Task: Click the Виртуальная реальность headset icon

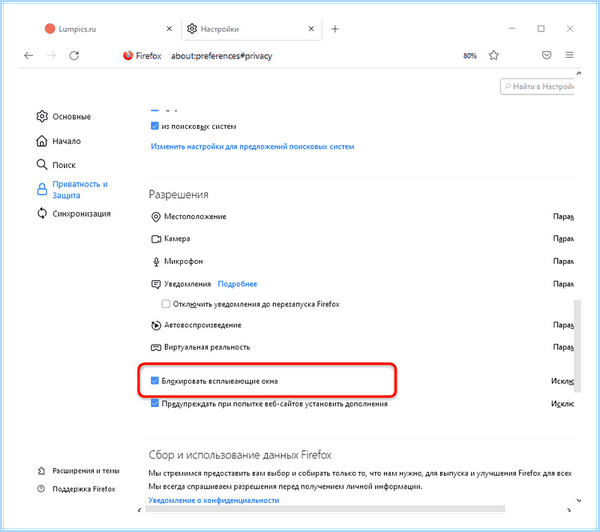Action: click(x=156, y=348)
